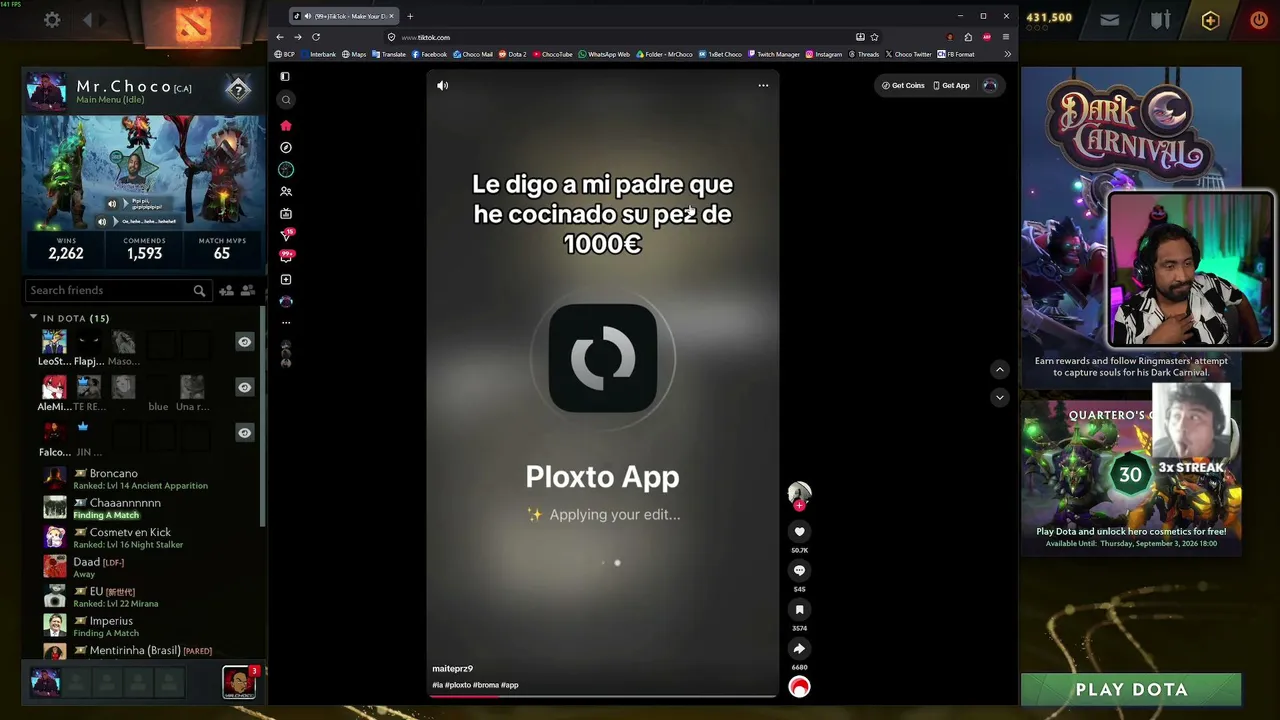Open the video creator's avatar with follow plus

click(799, 494)
